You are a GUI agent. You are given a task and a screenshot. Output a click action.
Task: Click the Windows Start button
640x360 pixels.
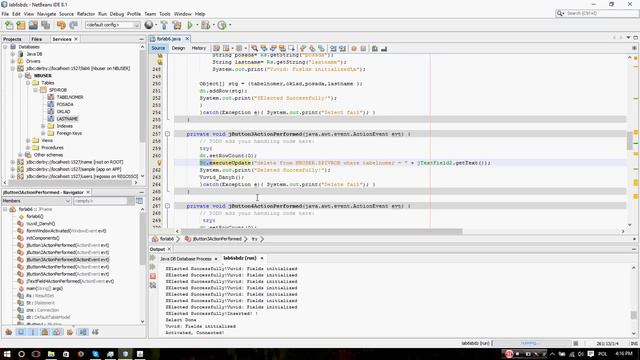(x=7, y=354)
